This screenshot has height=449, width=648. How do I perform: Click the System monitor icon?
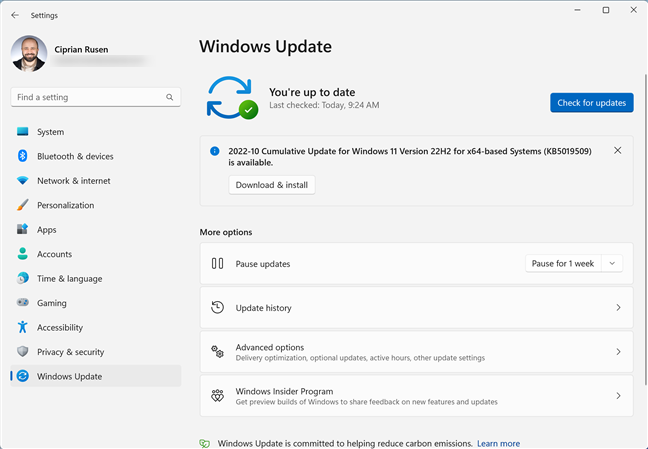pos(23,131)
